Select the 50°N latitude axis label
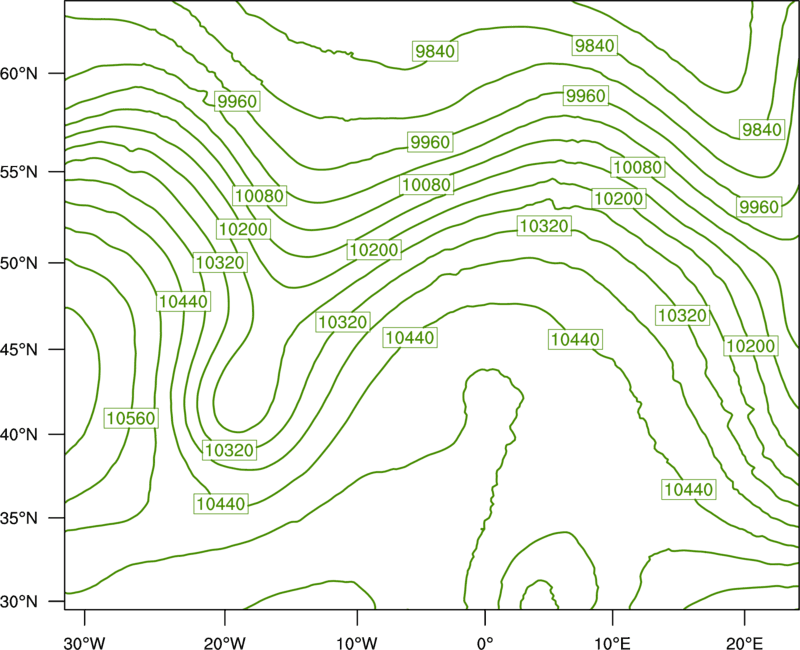The width and height of the screenshot is (800, 650). 19,263
